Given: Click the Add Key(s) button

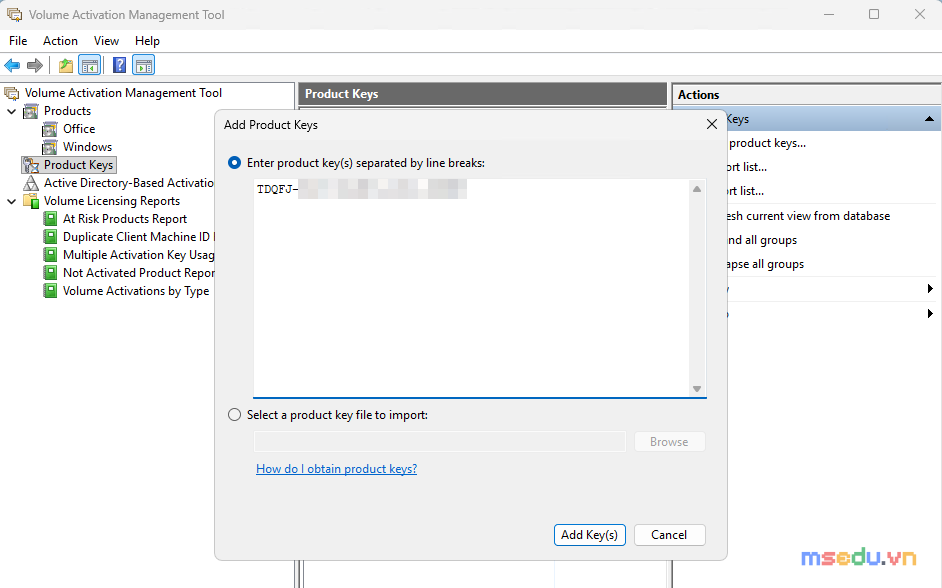Looking at the screenshot, I should coord(589,535).
